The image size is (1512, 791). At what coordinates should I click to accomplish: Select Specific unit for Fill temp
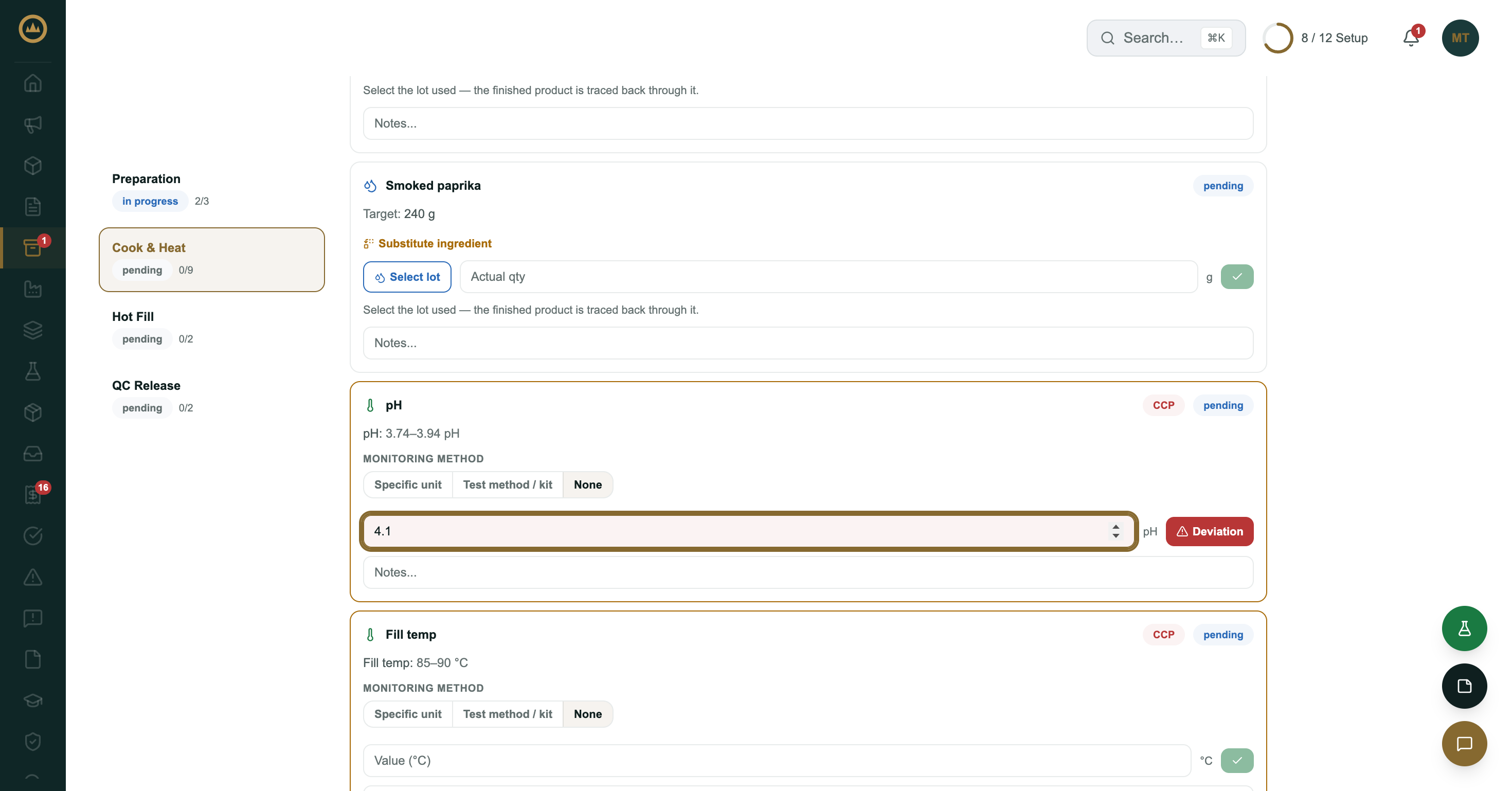[408, 714]
